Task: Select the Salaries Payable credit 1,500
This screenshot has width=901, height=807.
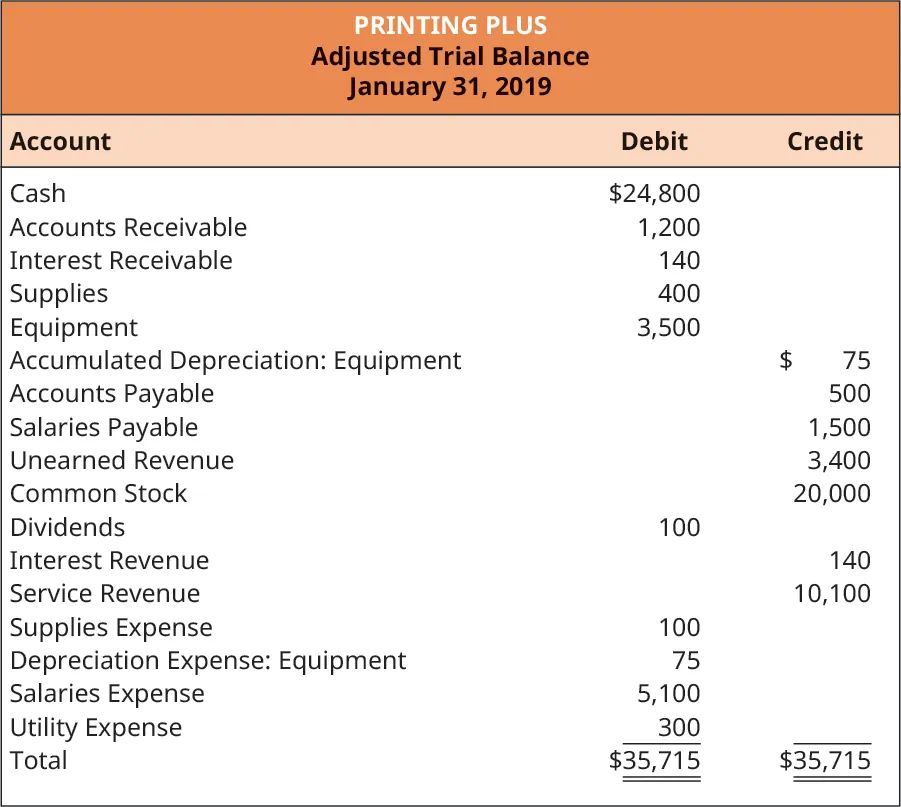Action: 839,427
